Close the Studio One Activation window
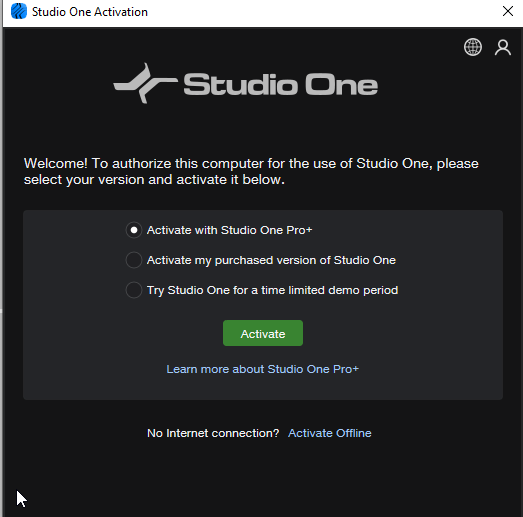523x517 pixels. pos(508,11)
